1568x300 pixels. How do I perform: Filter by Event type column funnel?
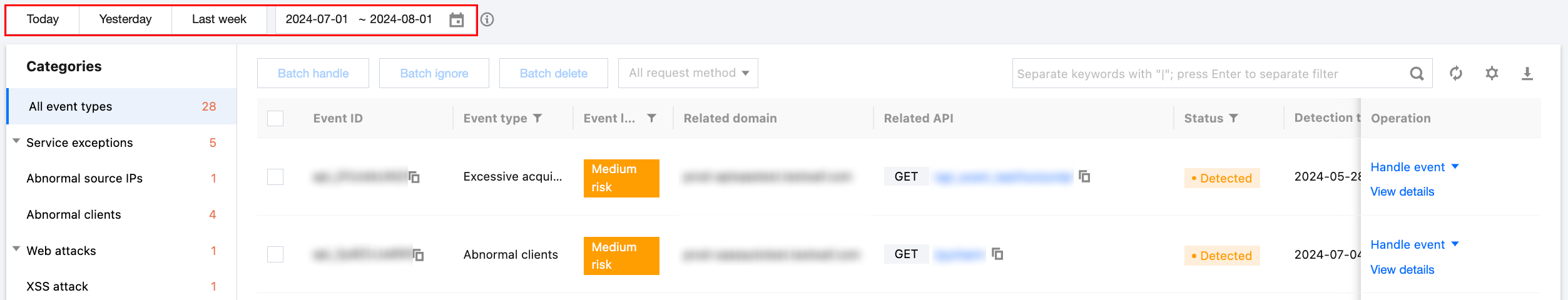point(537,118)
